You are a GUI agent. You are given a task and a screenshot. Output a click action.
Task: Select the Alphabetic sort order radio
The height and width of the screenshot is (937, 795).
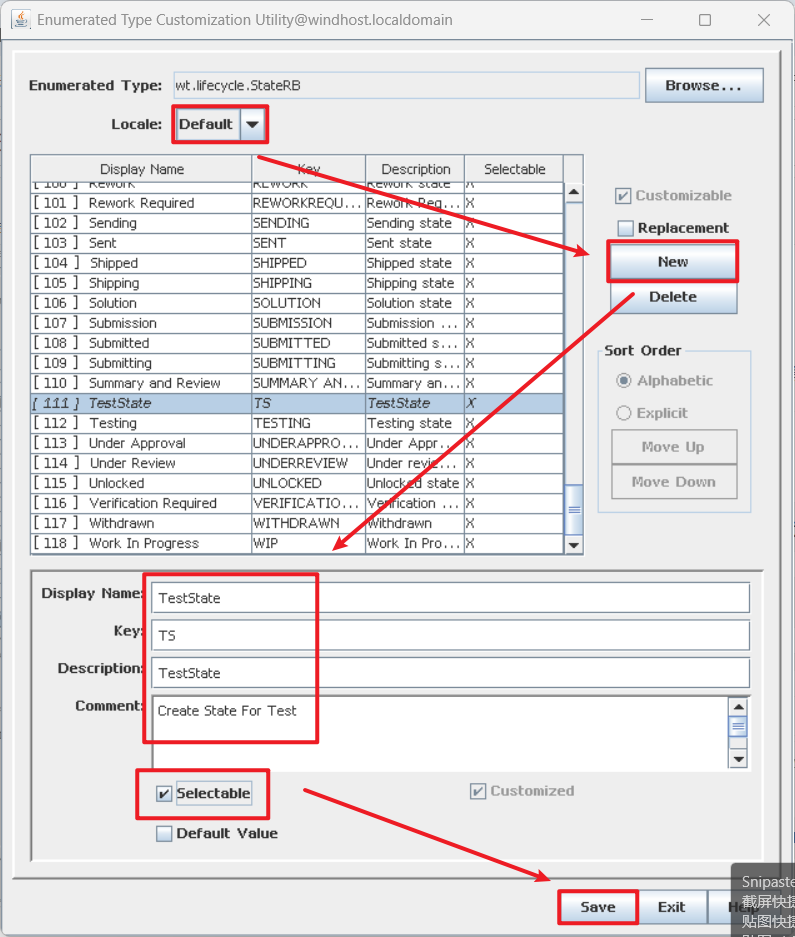[x=623, y=381]
